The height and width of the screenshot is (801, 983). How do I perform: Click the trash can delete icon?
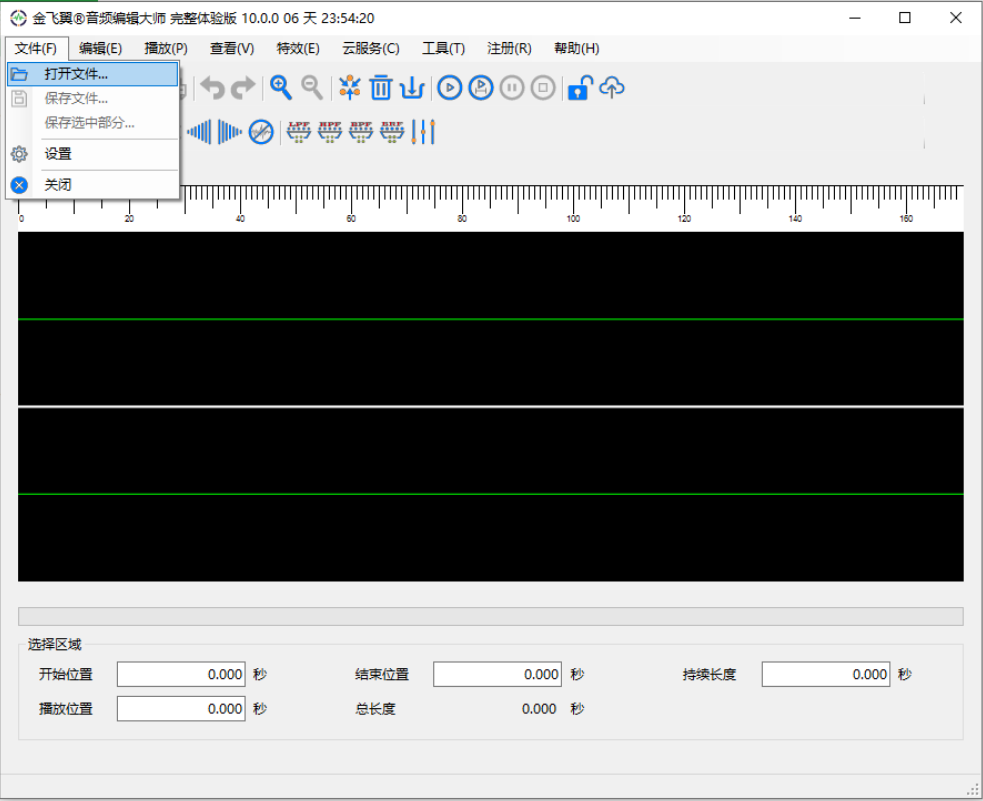click(x=380, y=88)
